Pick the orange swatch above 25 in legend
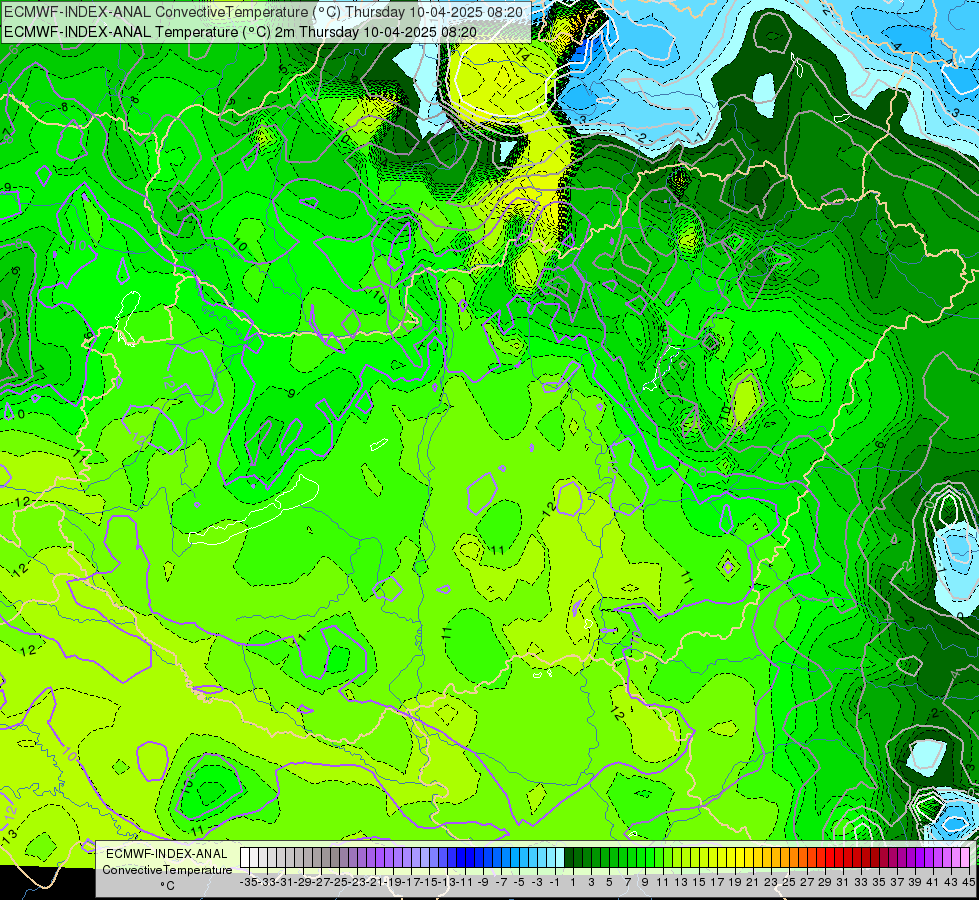The image size is (979, 900). 784,858
